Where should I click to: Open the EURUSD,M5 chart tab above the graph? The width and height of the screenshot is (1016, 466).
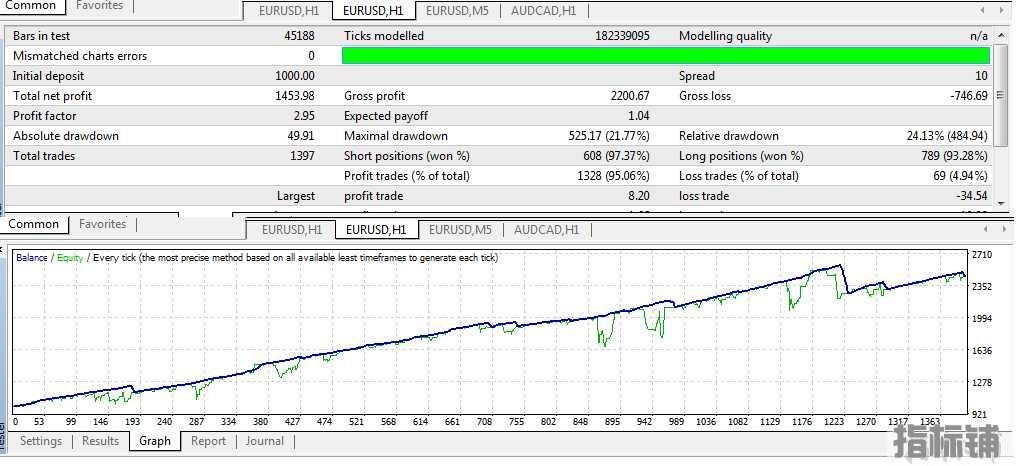(x=460, y=229)
